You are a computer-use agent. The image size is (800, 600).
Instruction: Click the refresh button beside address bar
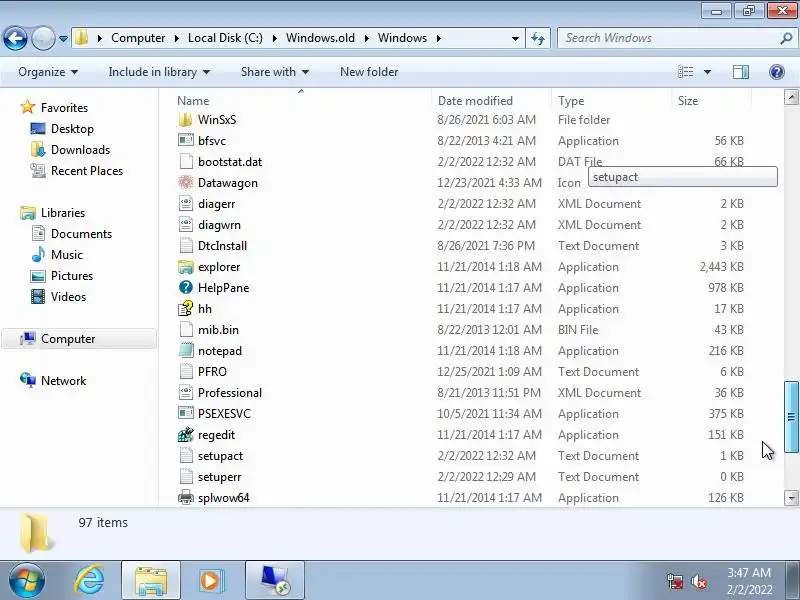coord(538,38)
